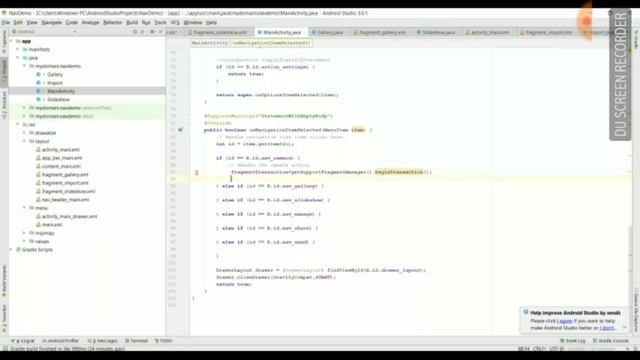The width and height of the screenshot is (640, 360).
Task: Expand the mipmap folder
Action: [24, 233]
